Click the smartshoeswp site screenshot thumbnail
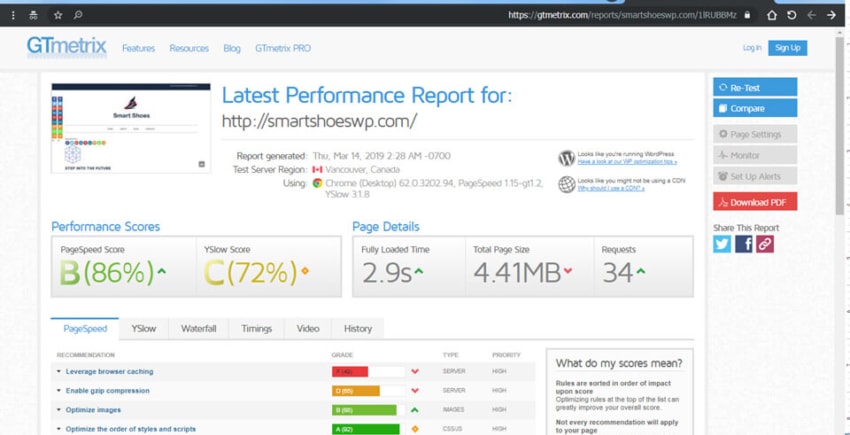 coord(131,129)
